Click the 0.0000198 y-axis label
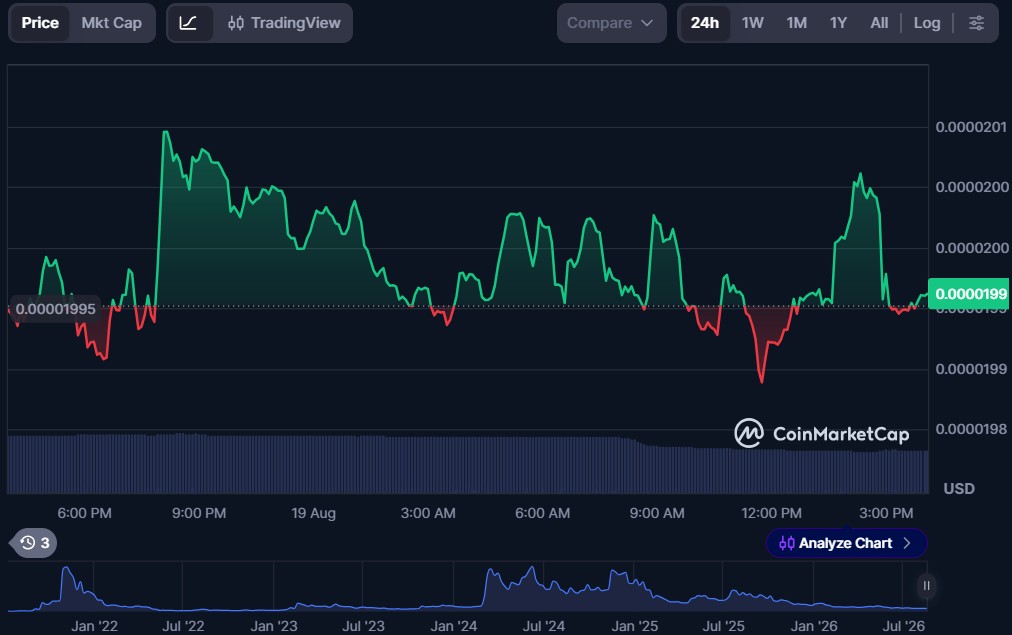 (x=971, y=429)
